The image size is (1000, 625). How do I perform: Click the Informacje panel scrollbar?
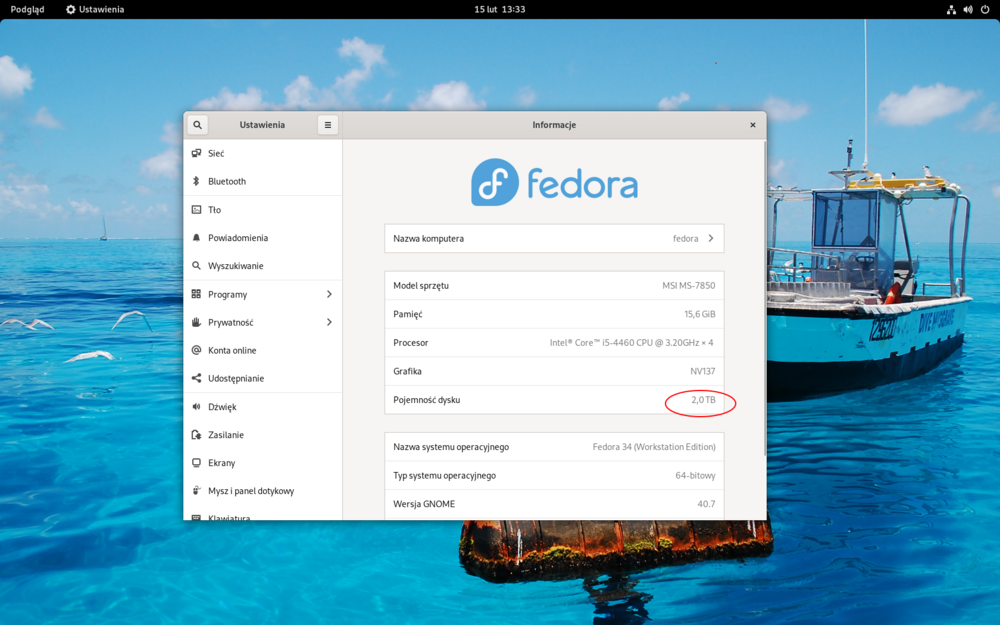tap(764, 297)
